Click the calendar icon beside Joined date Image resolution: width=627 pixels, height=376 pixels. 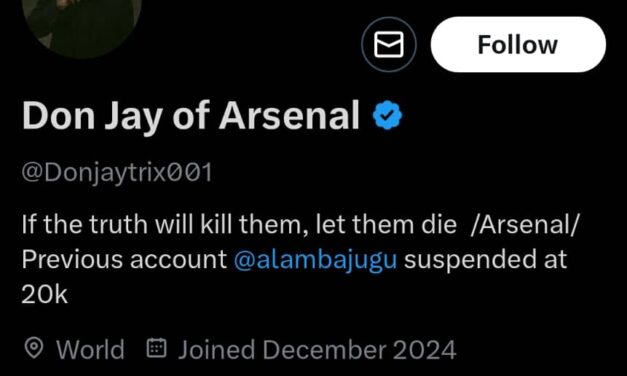(156, 348)
